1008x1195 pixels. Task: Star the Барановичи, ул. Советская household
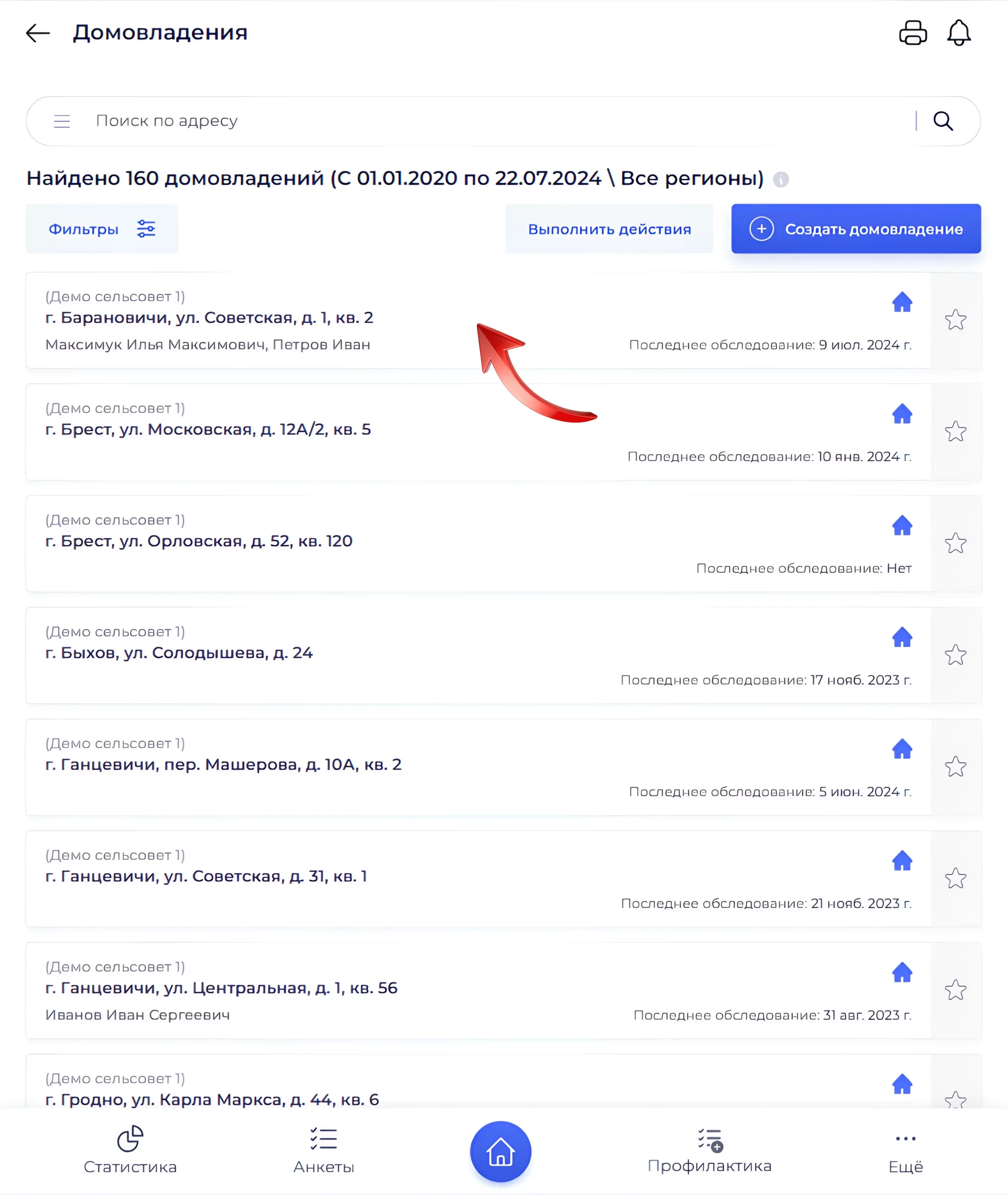coord(955,320)
